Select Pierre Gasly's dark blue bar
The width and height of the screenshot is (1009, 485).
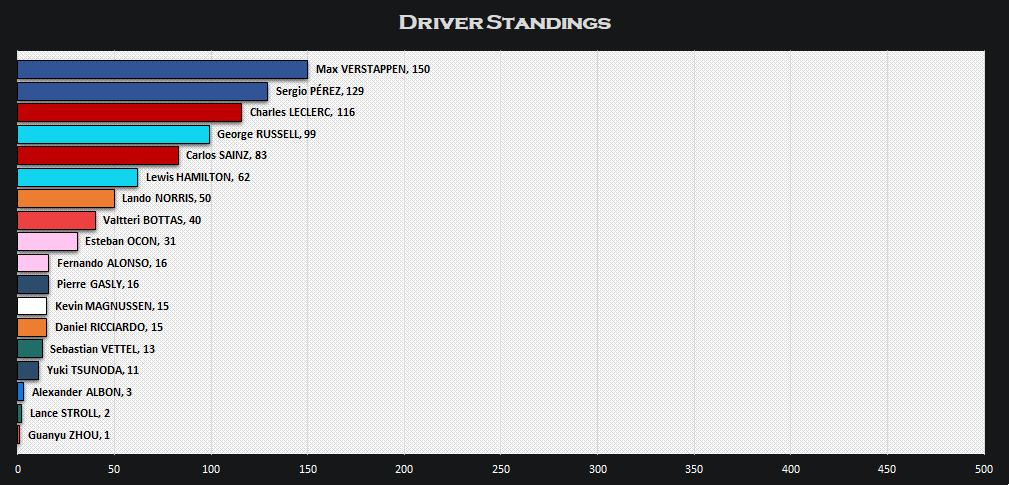coord(33,284)
